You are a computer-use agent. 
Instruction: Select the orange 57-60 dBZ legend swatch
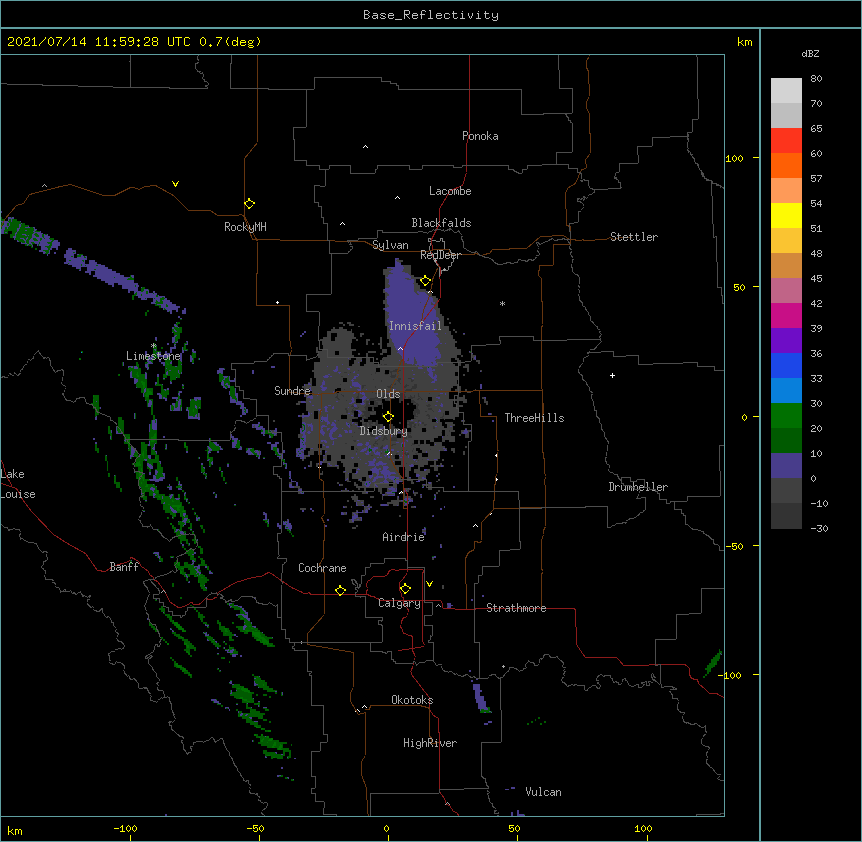786,165
